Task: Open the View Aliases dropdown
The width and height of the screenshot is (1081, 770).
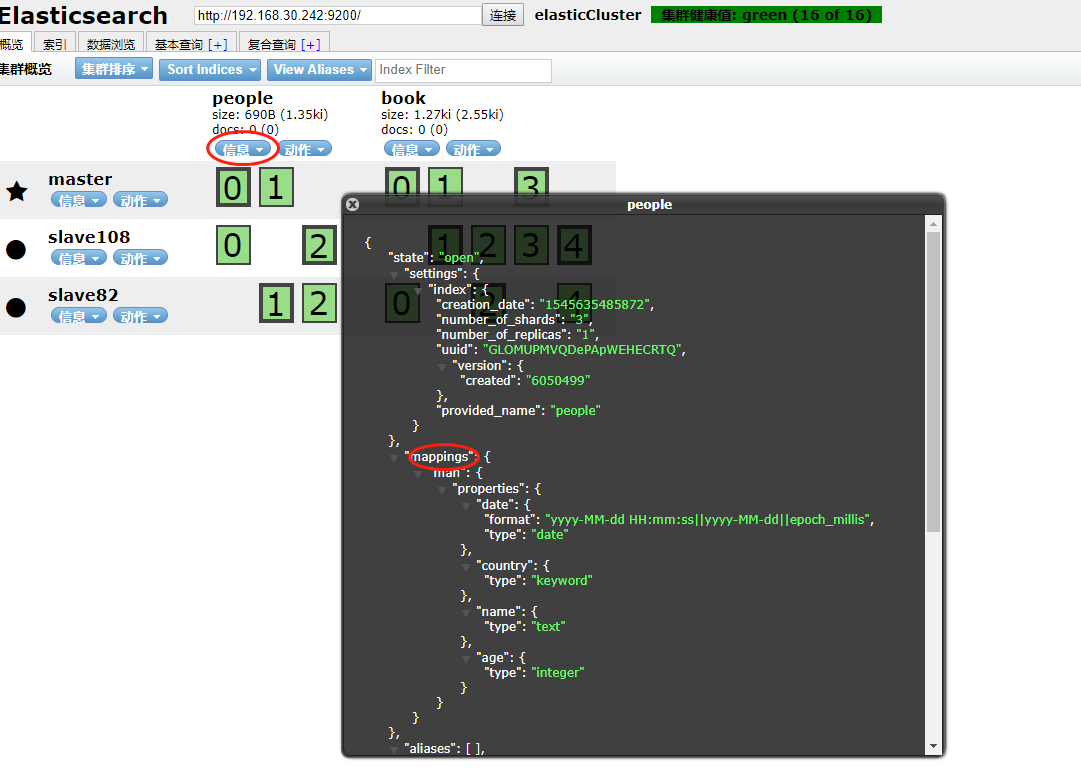Action: pyautogui.click(x=319, y=70)
